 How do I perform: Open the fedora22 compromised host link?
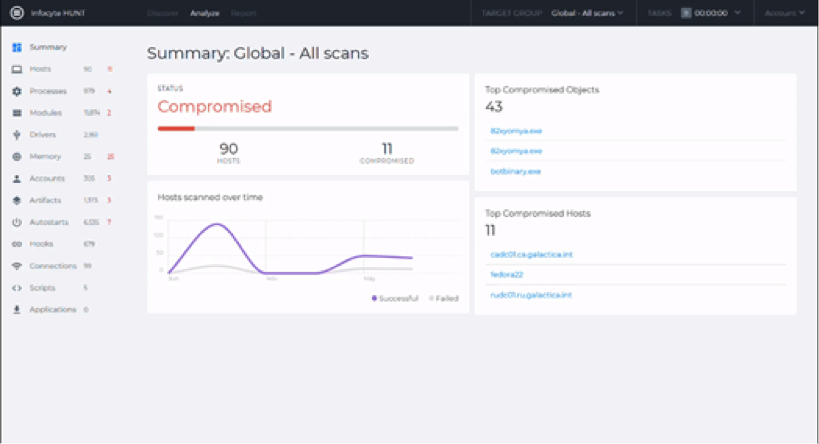click(x=509, y=275)
